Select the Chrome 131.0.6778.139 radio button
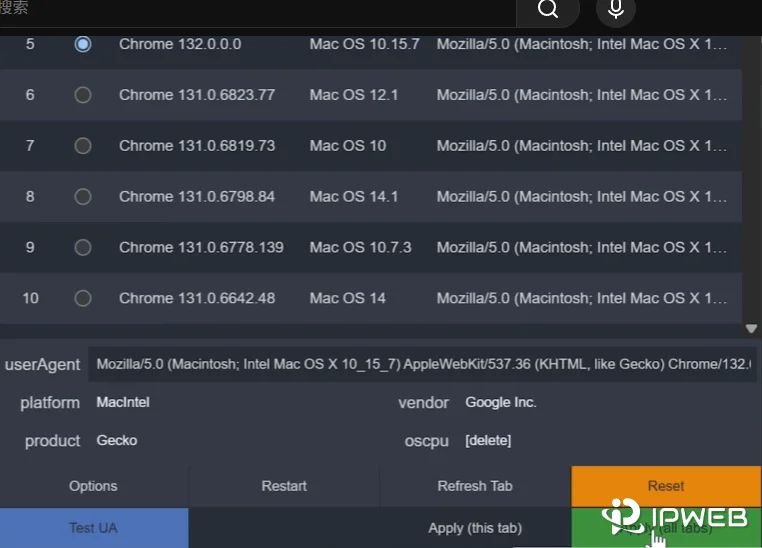762x548 pixels. pos(83,247)
